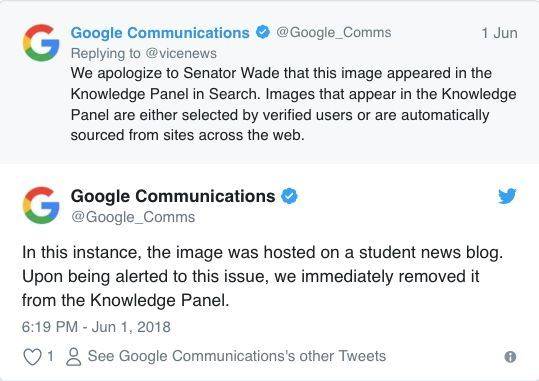Open the info icon at bottom right
The width and height of the screenshot is (539, 381).
click(x=510, y=357)
